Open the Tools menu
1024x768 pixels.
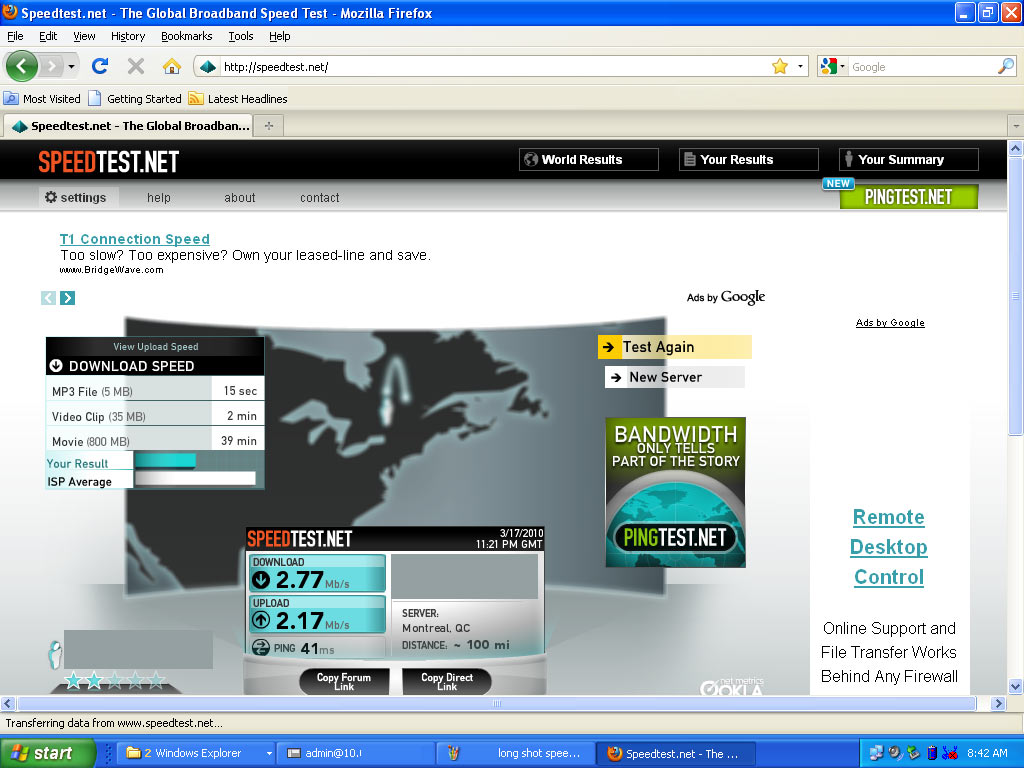[x=241, y=36]
